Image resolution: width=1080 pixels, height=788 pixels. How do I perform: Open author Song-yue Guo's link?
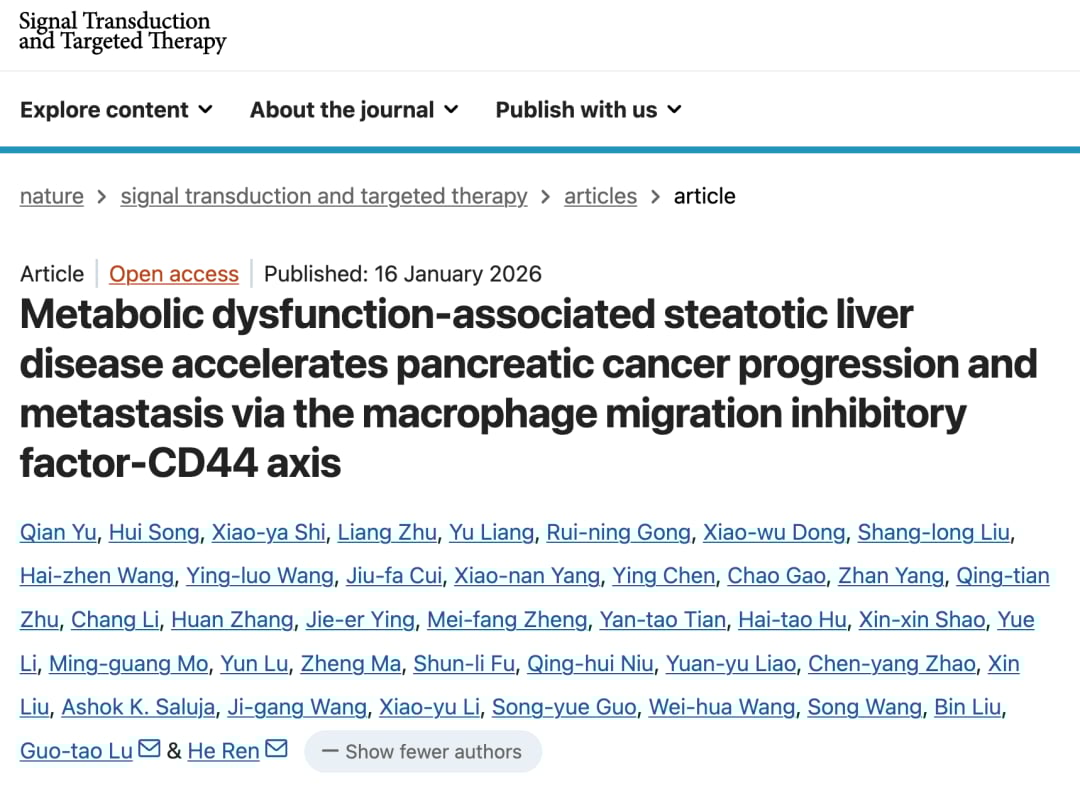[x=564, y=707]
